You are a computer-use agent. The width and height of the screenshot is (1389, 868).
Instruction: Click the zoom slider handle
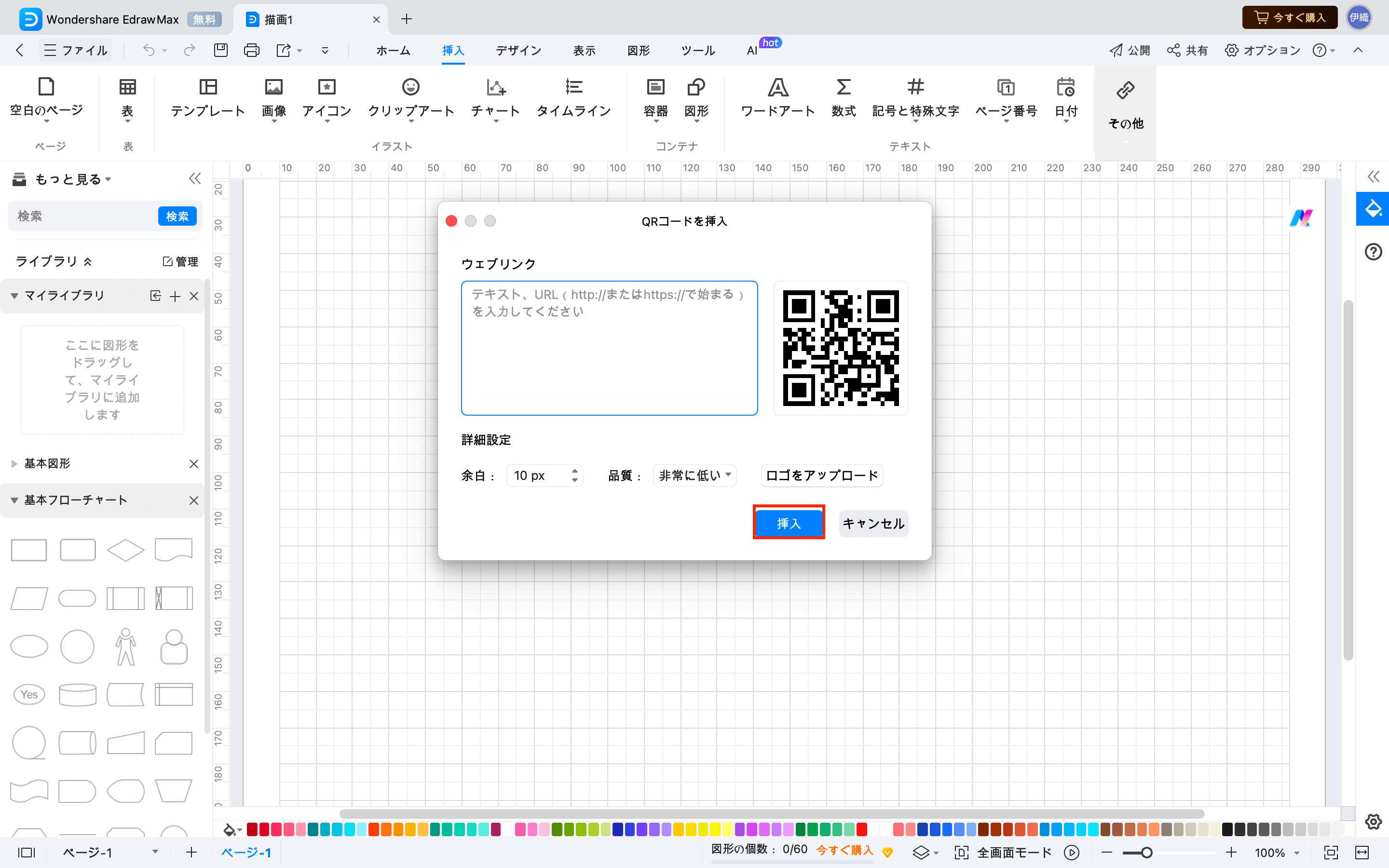1146,853
